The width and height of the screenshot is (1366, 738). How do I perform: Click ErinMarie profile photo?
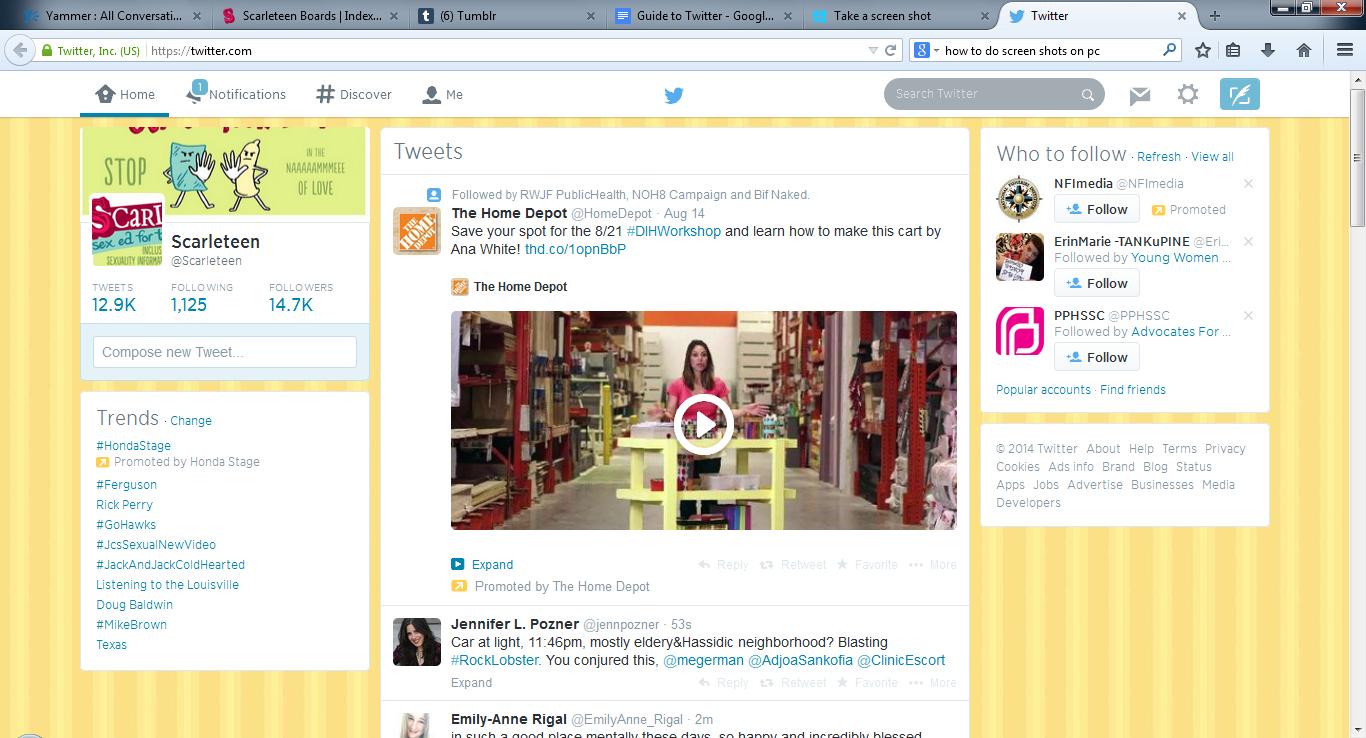point(1020,257)
